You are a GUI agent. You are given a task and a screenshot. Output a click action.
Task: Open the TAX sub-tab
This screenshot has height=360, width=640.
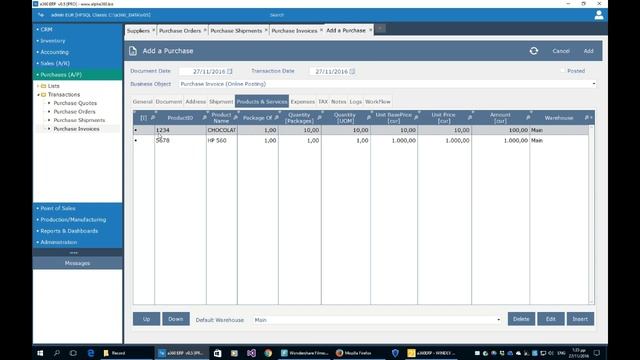[x=323, y=102]
